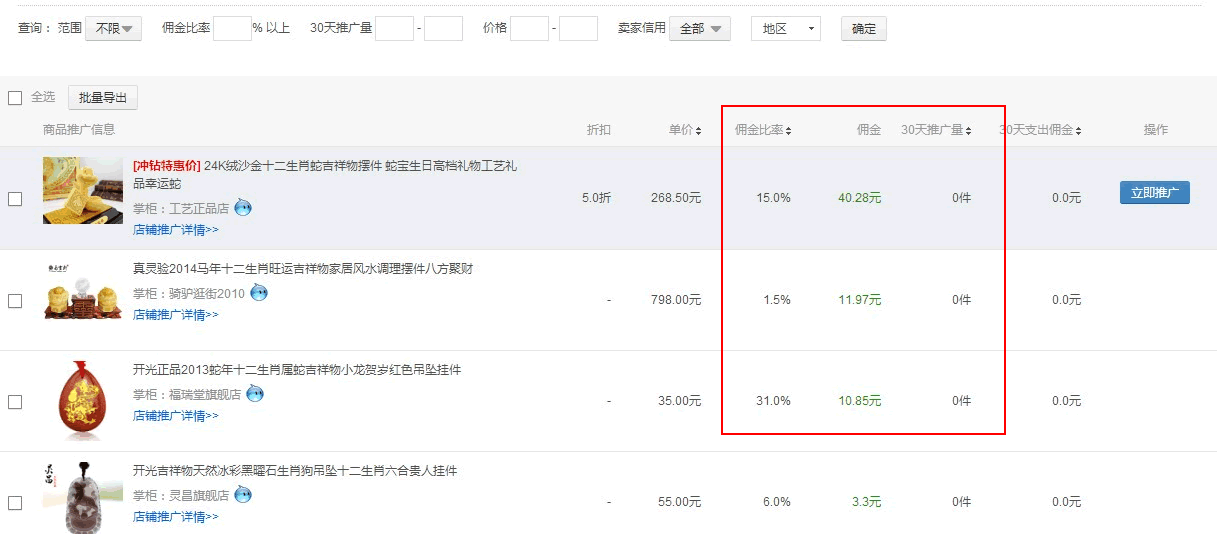Expand the 地区 region dropdown

[x=785, y=29]
